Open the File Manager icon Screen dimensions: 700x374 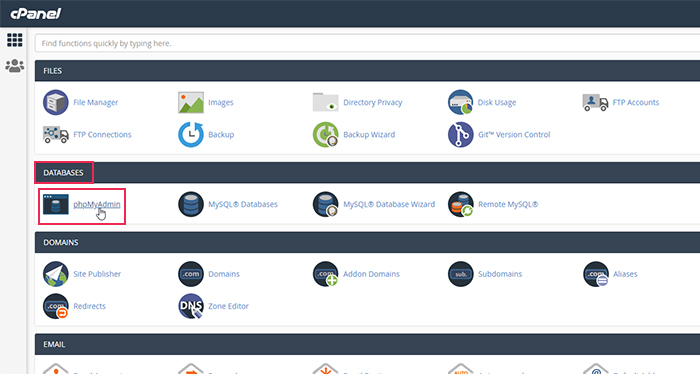tap(56, 102)
